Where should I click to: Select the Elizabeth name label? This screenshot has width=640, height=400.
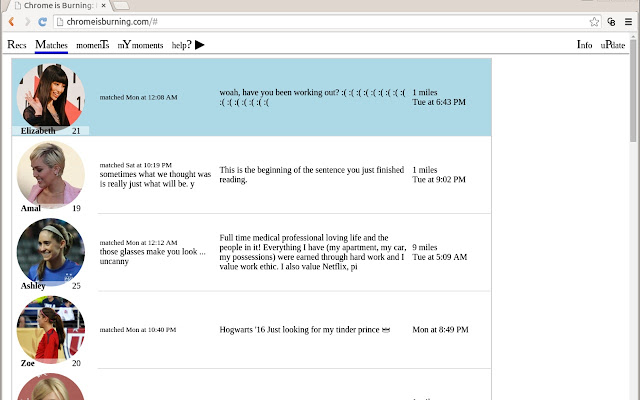(x=38, y=131)
